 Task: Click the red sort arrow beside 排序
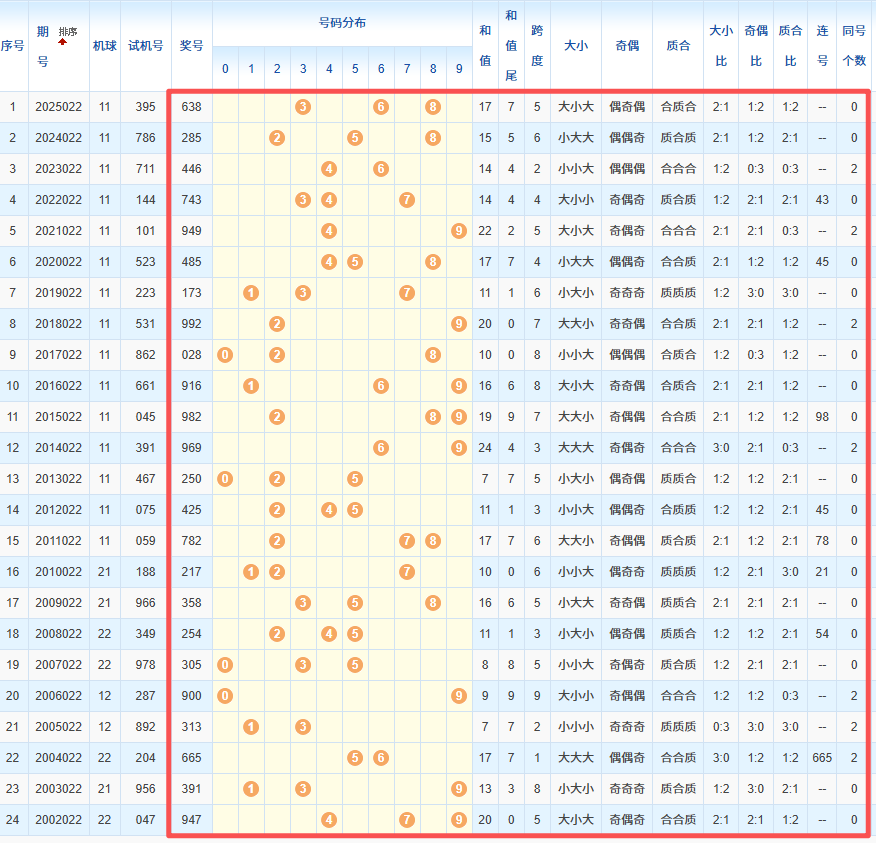coord(62,42)
